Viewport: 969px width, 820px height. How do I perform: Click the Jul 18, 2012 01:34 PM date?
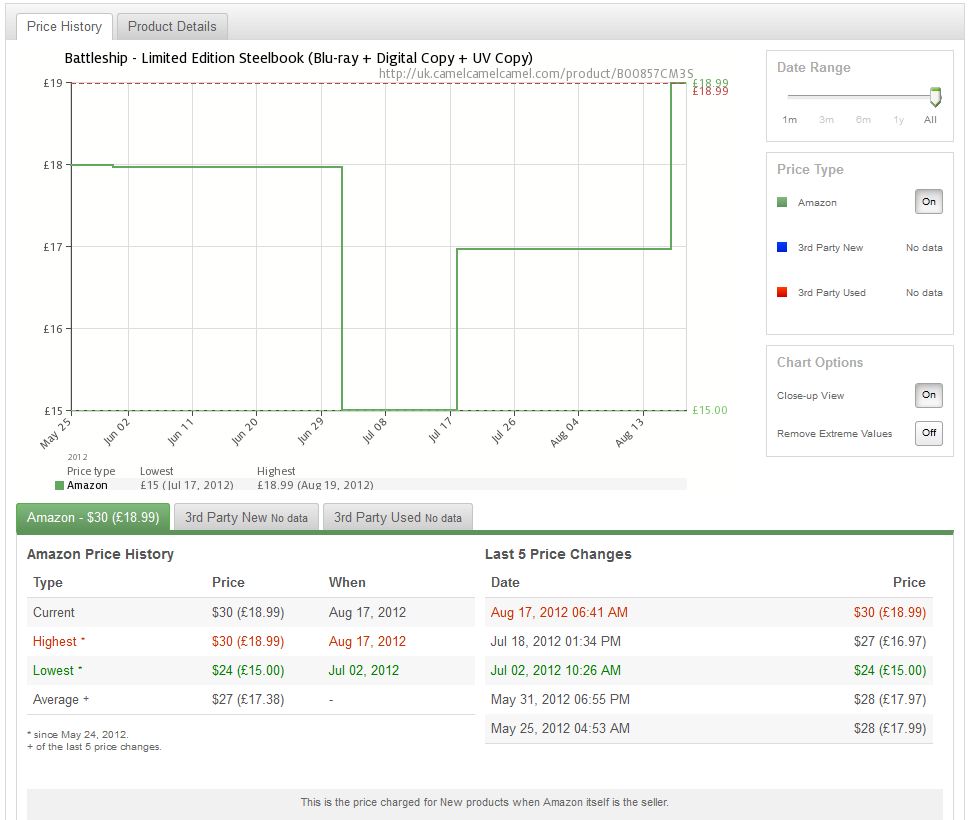point(556,641)
